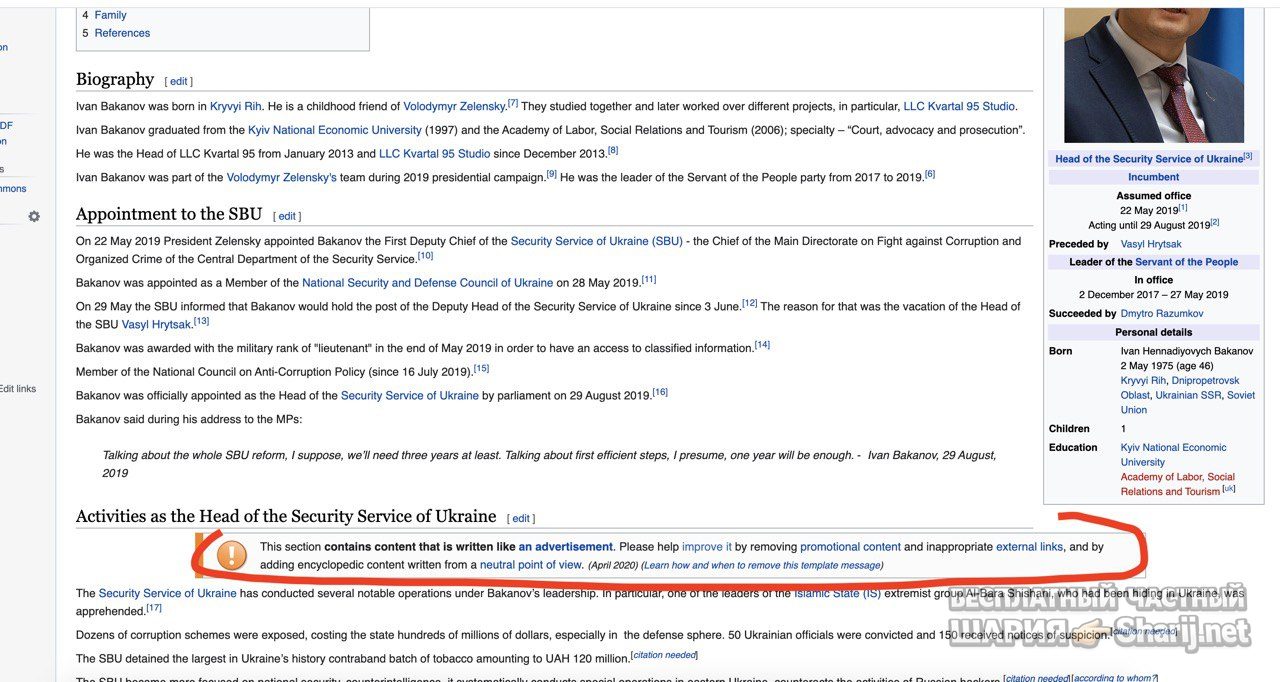Open Vasyl Hrytsak link in infobox
This screenshot has height=682, width=1280.
coord(1151,244)
